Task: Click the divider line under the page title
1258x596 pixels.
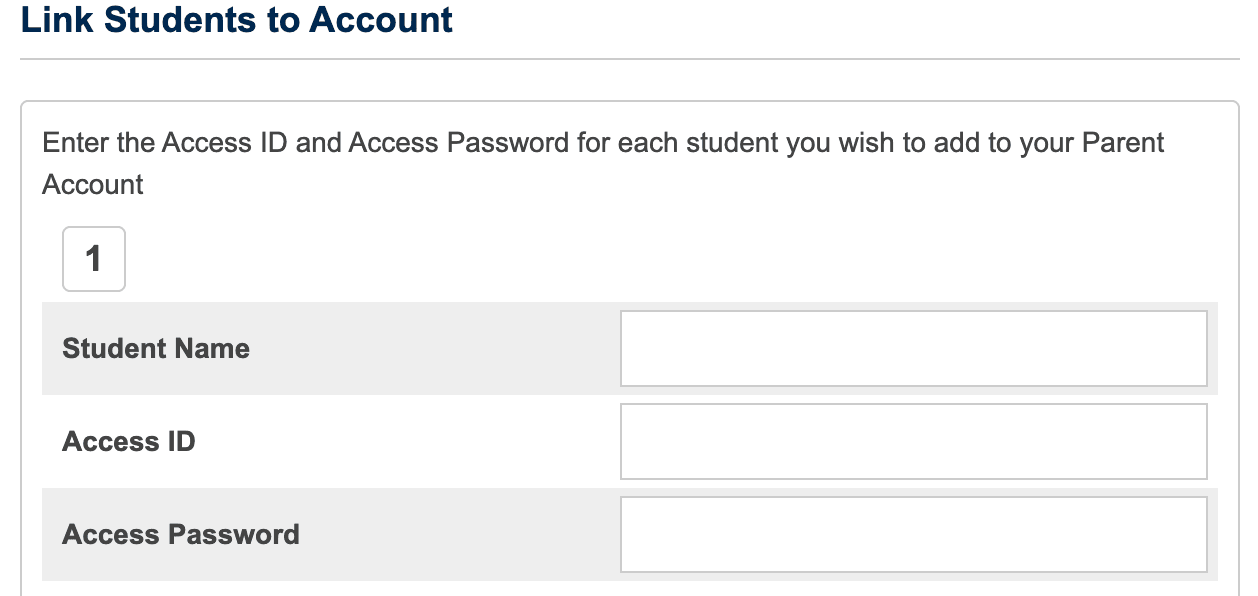Action: (629, 57)
